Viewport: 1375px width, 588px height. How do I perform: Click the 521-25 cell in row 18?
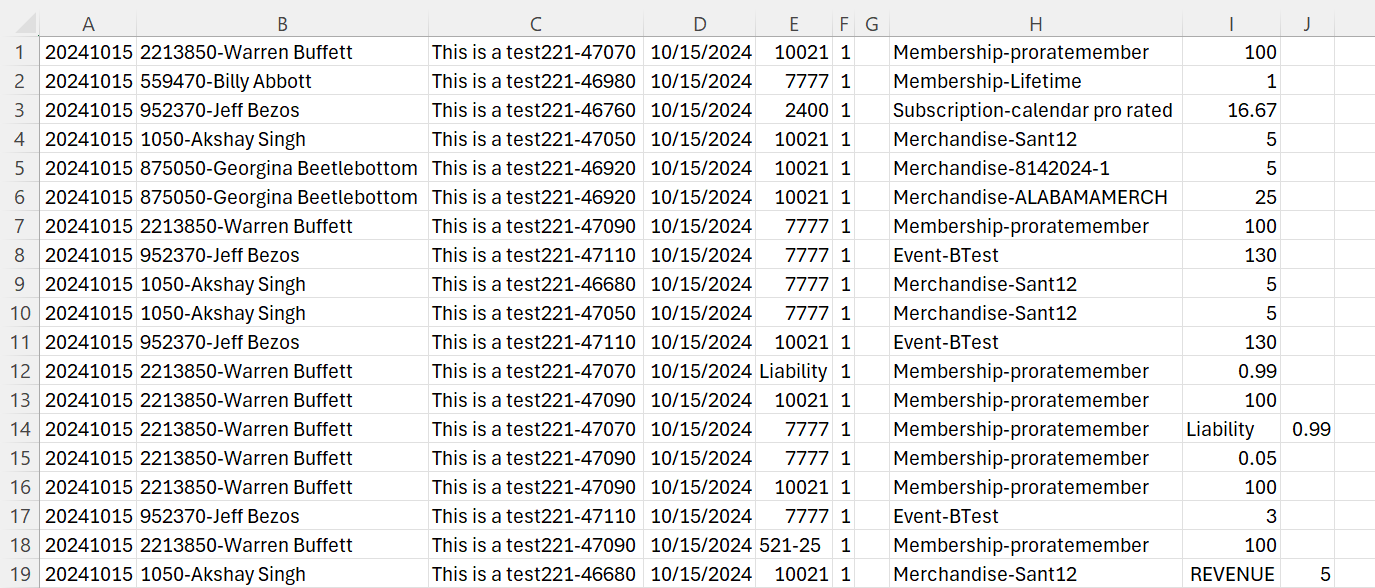click(x=793, y=545)
